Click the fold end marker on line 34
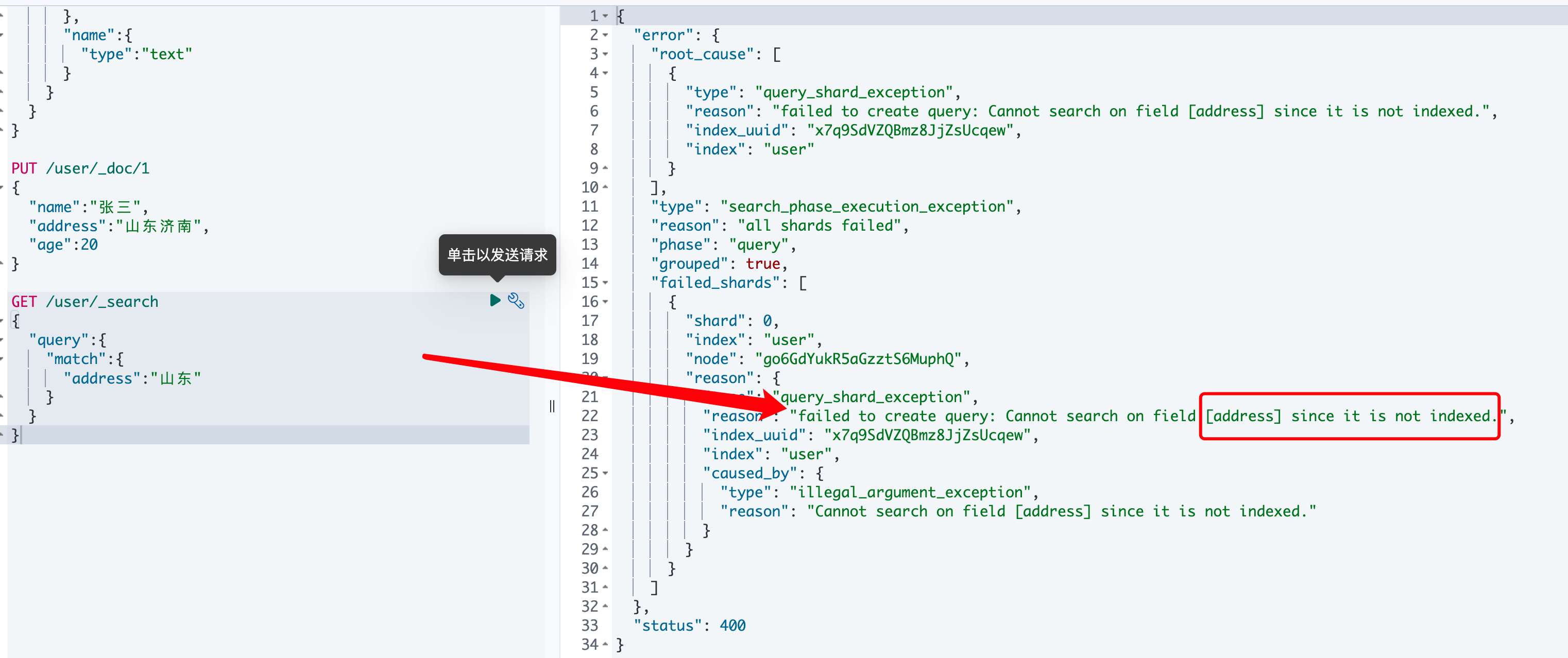 [606, 645]
